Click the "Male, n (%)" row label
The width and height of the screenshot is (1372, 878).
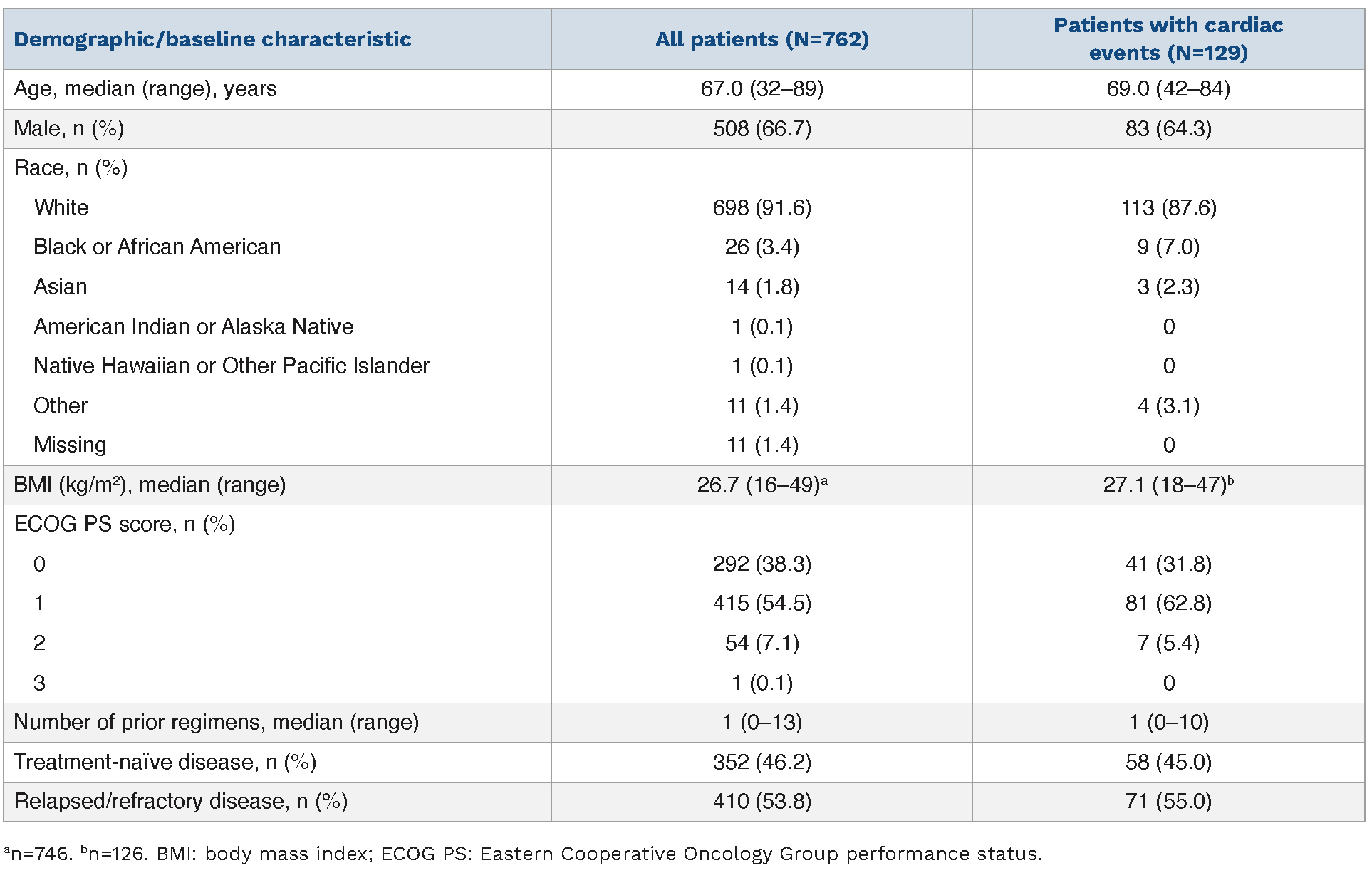[x=69, y=129]
